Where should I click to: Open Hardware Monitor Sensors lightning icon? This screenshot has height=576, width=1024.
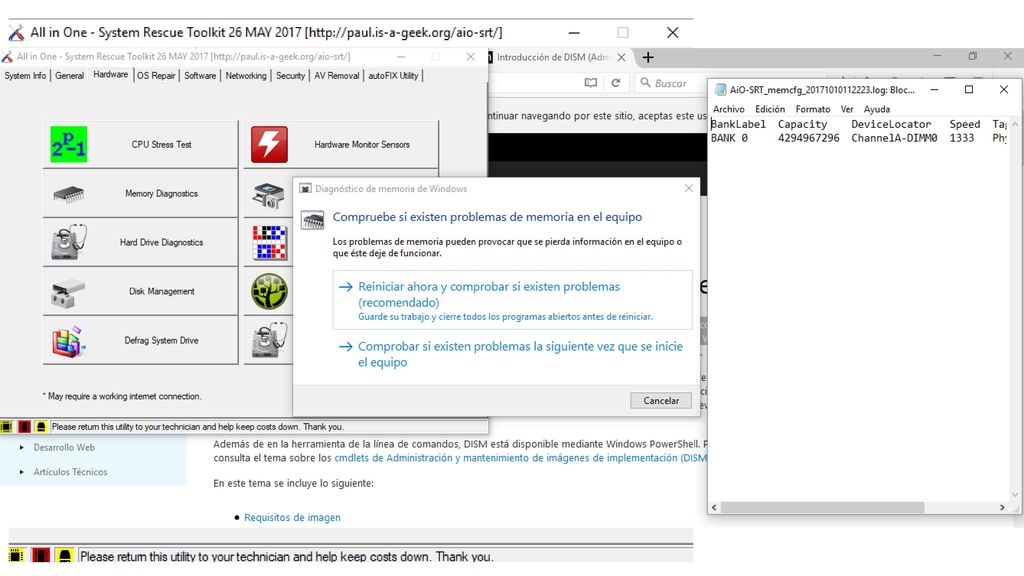[x=269, y=144]
